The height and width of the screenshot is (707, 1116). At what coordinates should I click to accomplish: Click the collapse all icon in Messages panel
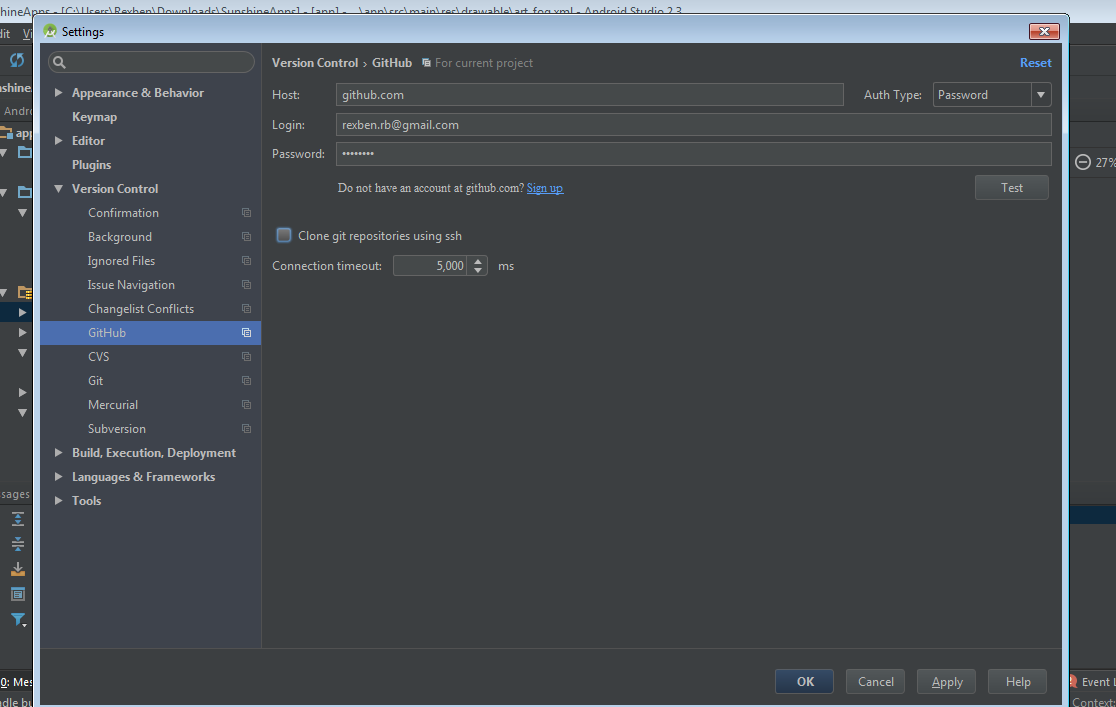tap(18, 544)
